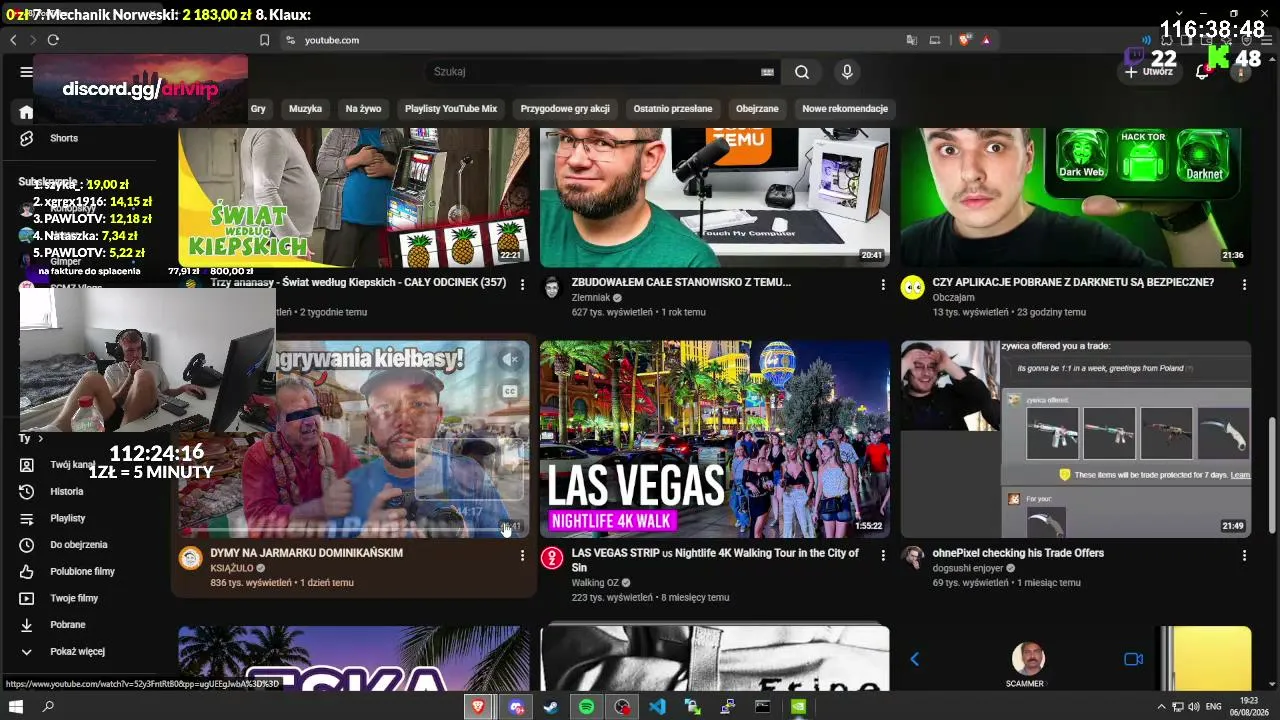This screenshot has height=720, width=1280.
Task: Open the dogsushi enjoyer channel link
Action: click(968, 568)
